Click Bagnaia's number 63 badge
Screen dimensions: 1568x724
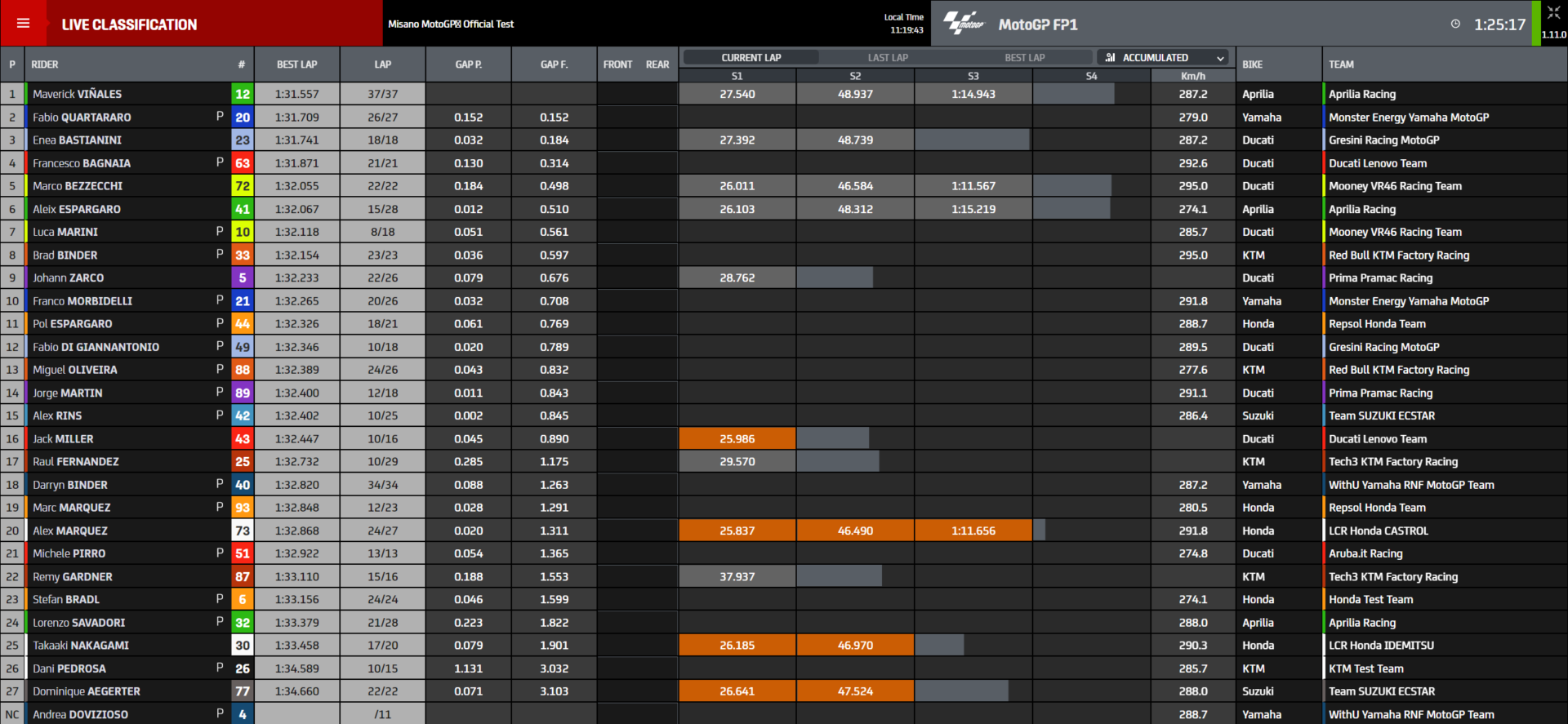[243, 163]
